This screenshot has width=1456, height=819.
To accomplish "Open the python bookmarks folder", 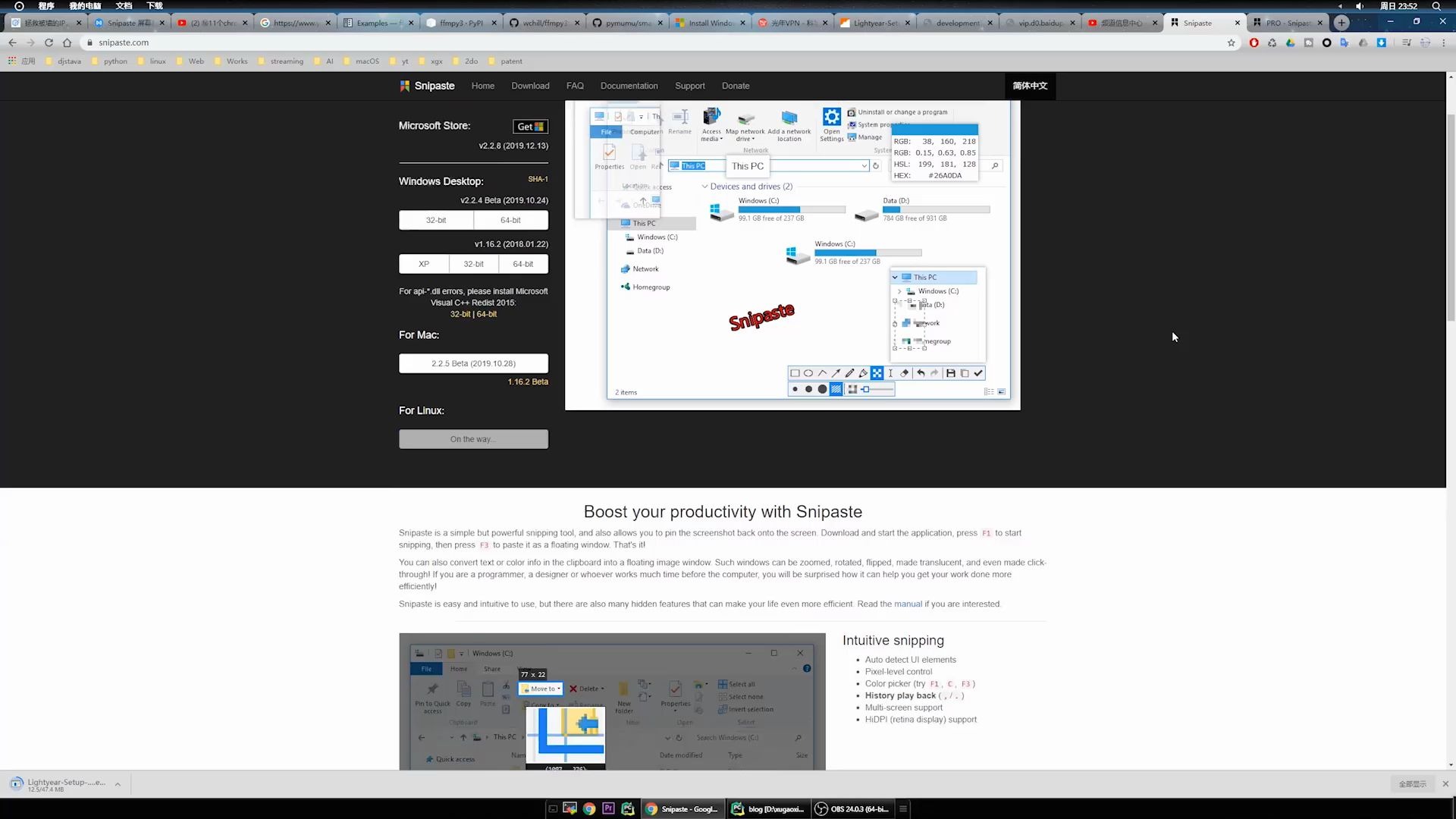I will pyautogui.click(x=115, y=61).
